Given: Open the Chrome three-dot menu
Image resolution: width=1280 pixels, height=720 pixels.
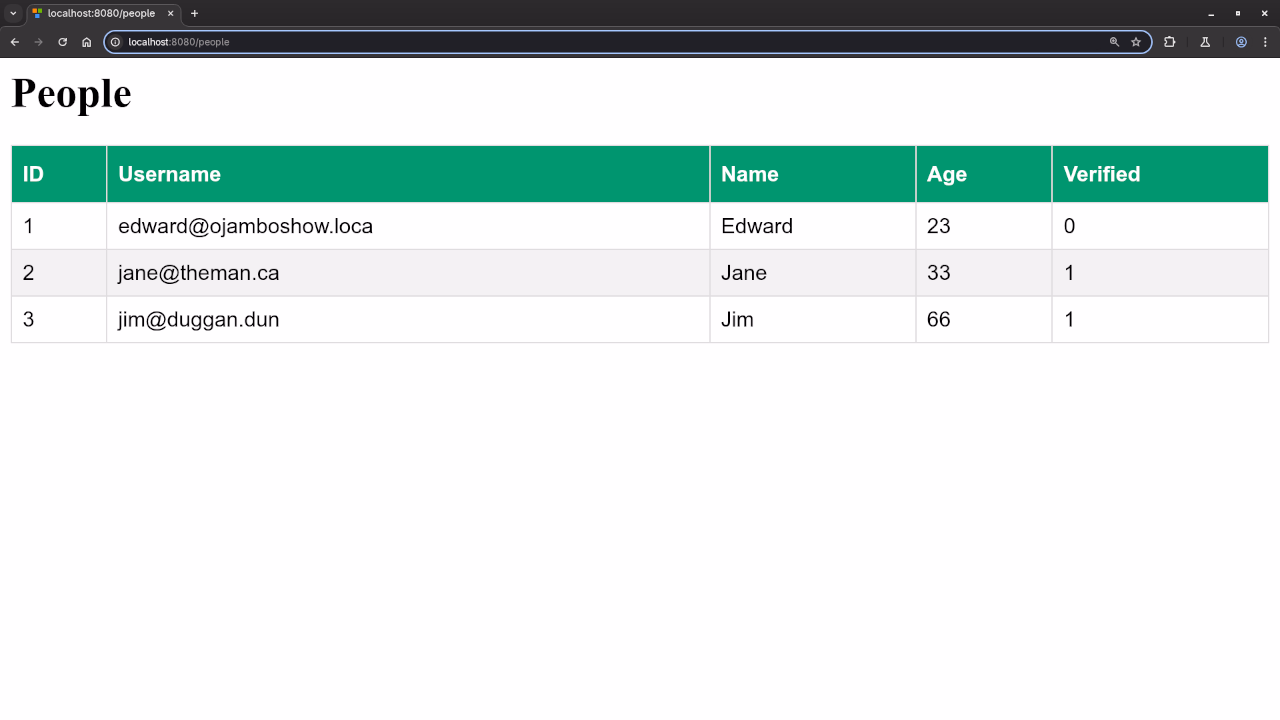Looking at the screenshot, I should (1265, 42).
